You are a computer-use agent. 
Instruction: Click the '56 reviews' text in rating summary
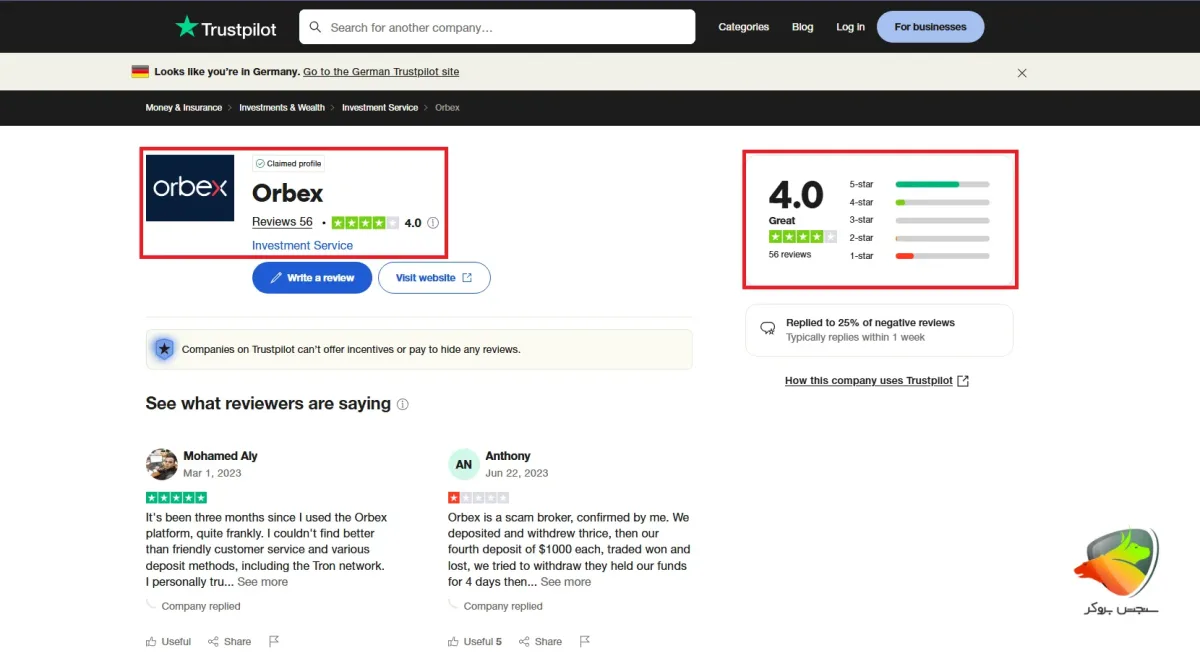[790, 255]
